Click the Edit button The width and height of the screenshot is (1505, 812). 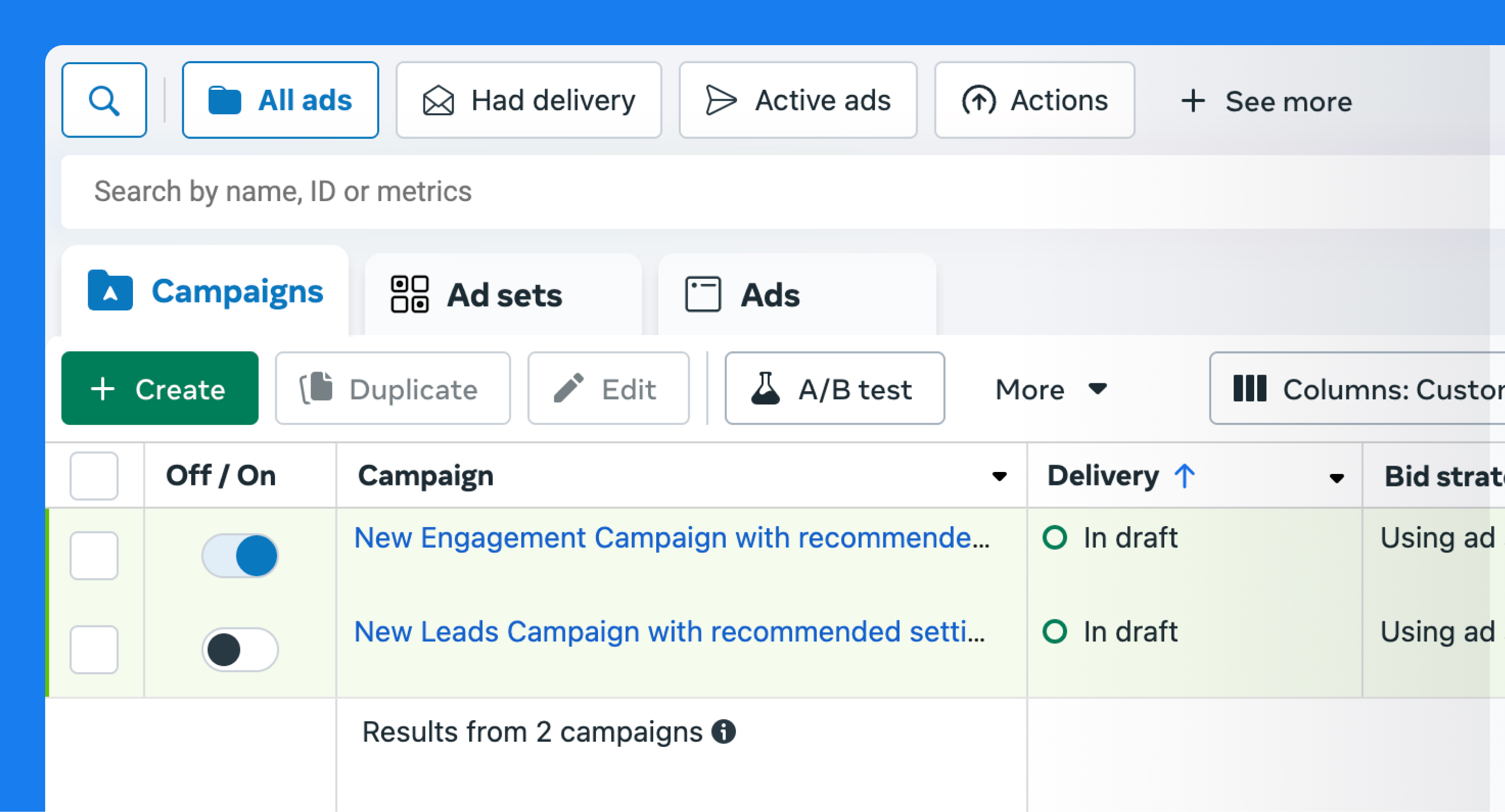[x=609, y=389]
